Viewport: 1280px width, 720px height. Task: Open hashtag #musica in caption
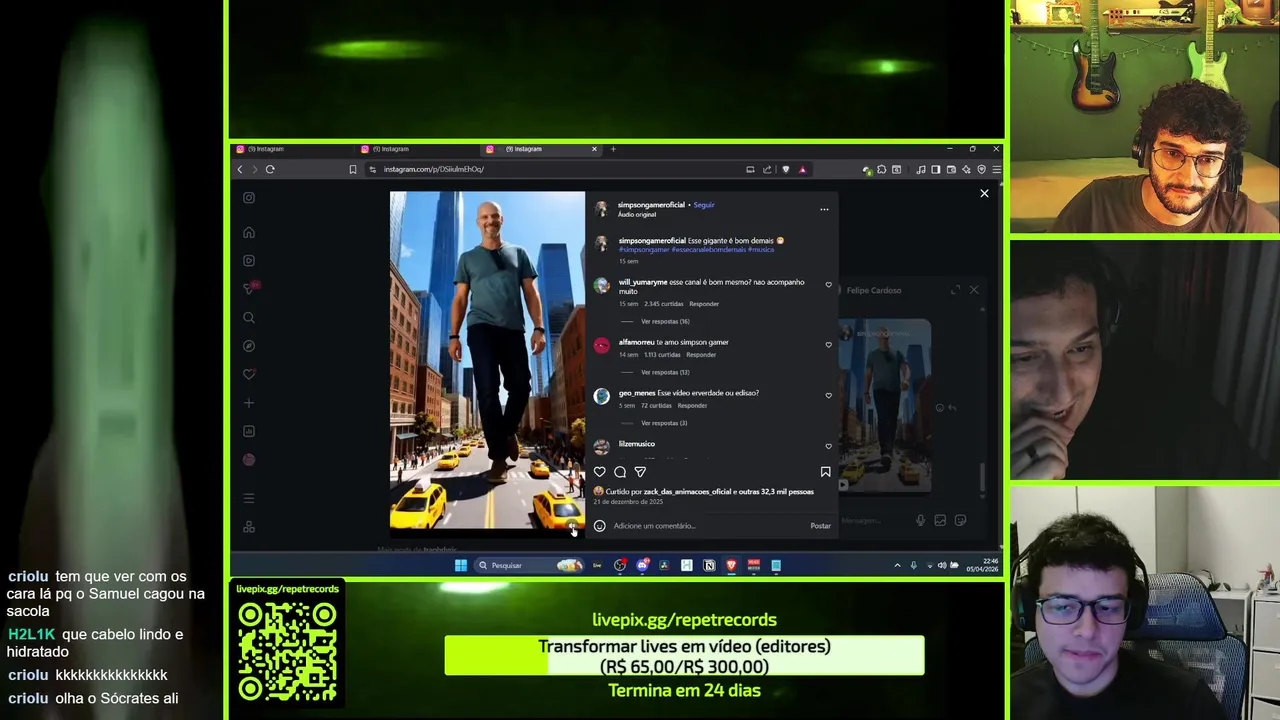click(761, 249)
